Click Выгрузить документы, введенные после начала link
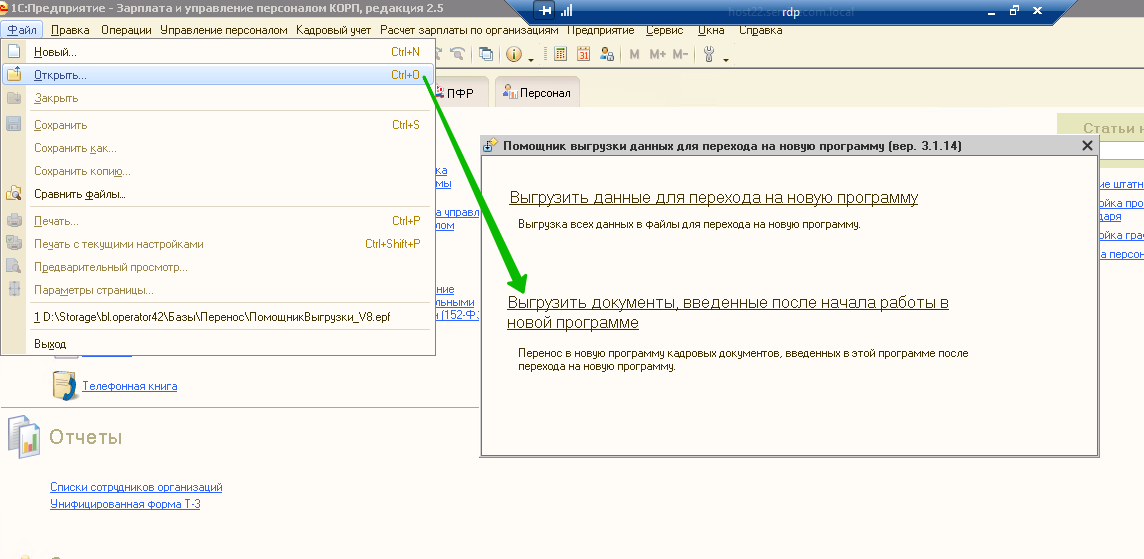1144x559 pixels. (x=728, y=312)
